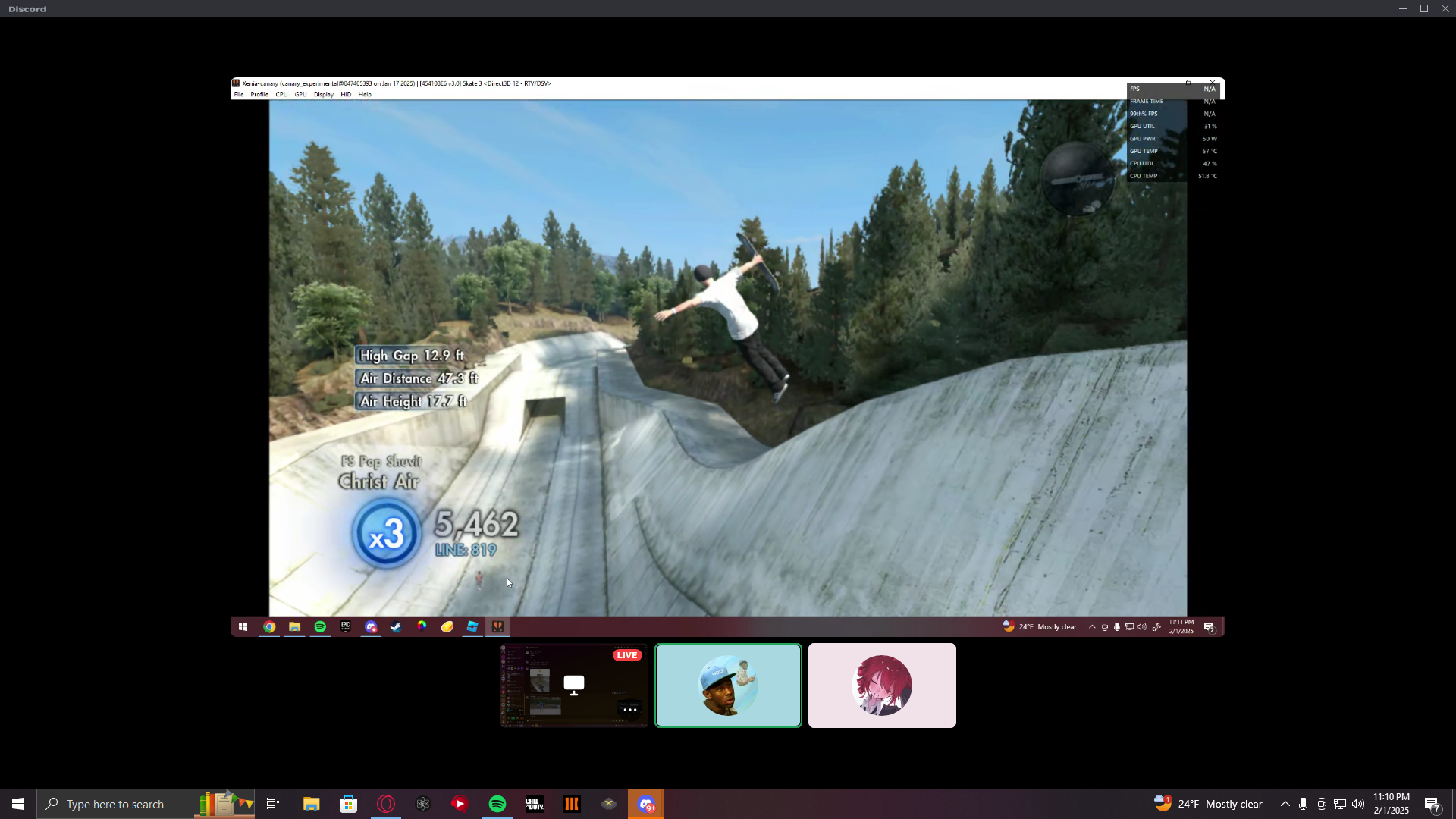Open the Microsoft Store taskbar icon

(349, 804)
